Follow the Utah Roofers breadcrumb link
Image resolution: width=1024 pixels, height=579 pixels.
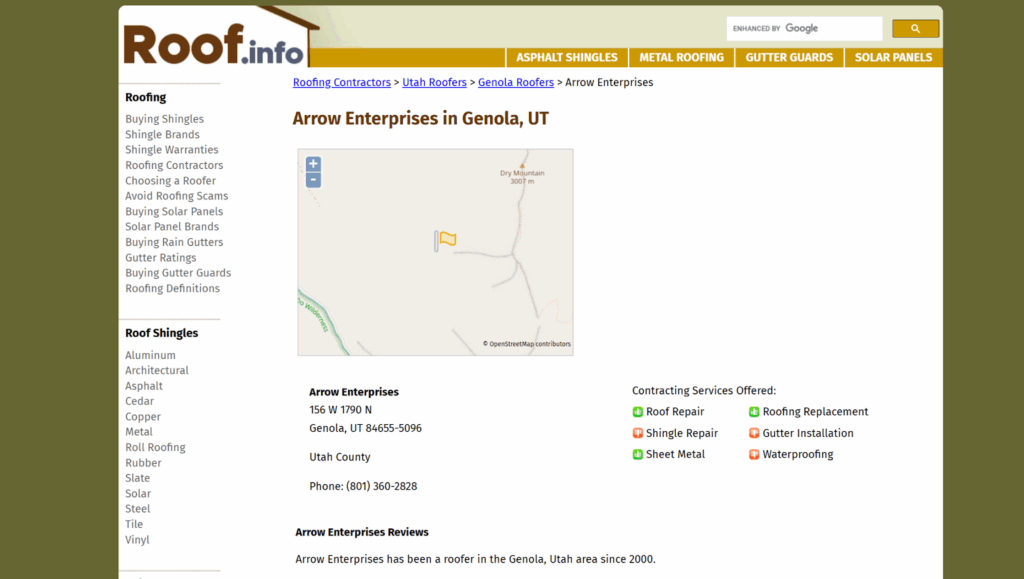pos(434,83)
